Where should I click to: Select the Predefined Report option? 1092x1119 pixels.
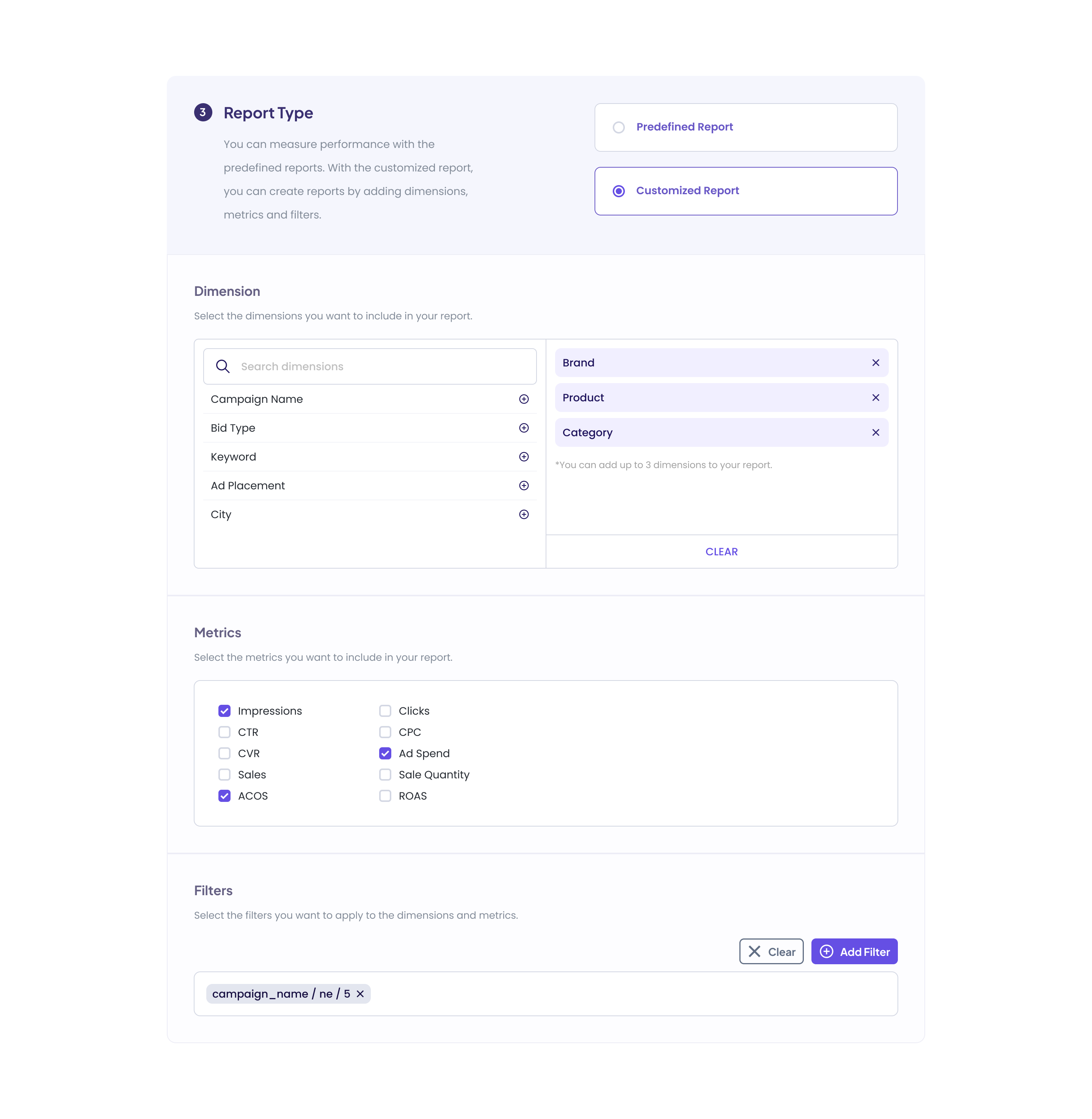point(619,127)
